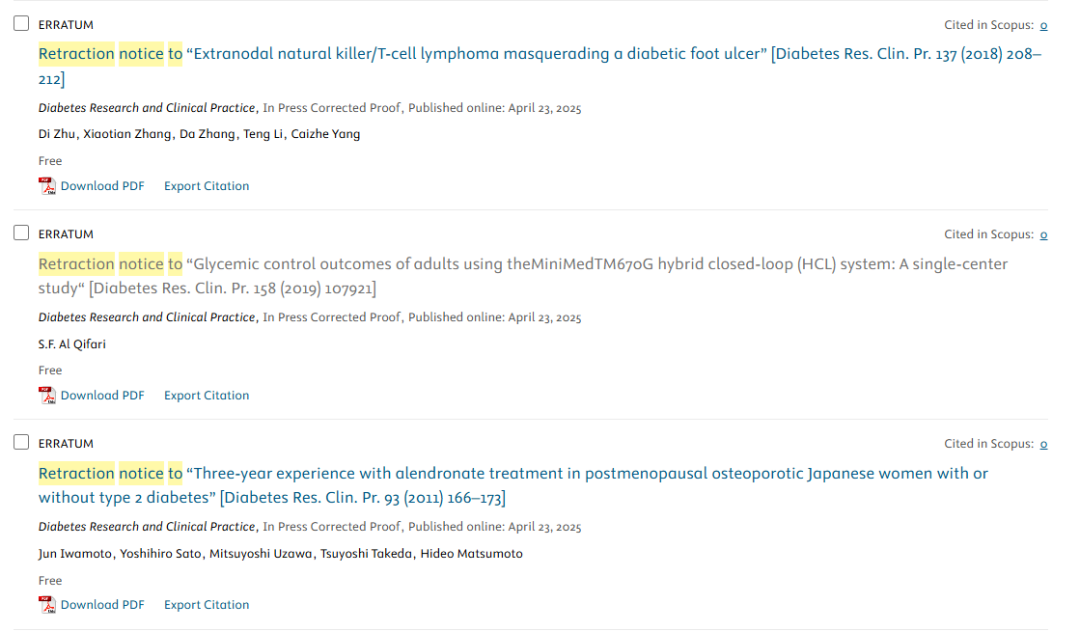Export Citation for the lymphoma retraction notice
Viewport: 1080px width, 631px height.
(207, 186)
